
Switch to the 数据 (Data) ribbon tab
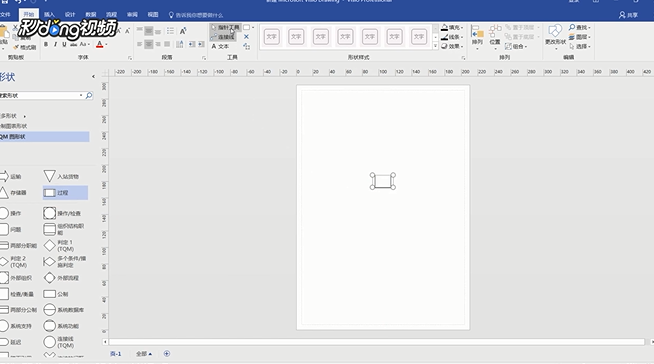click(x=91, y=15)
